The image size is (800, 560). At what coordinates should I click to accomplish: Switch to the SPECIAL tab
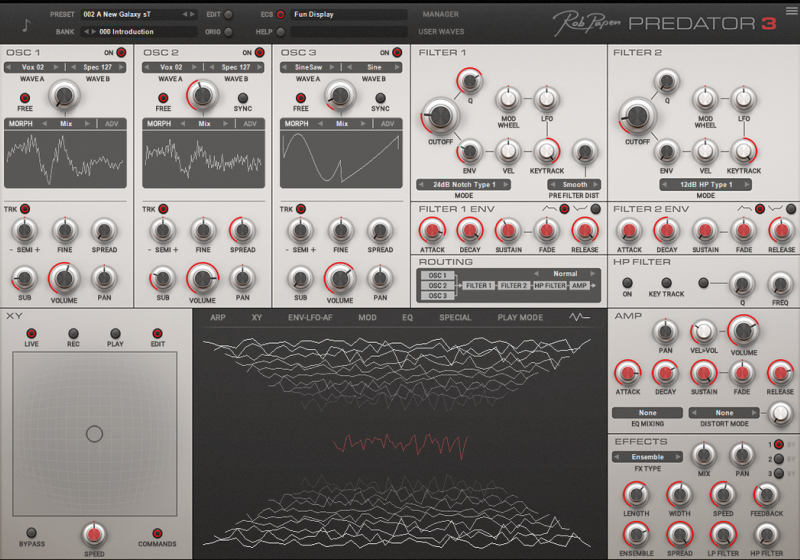[455, 317]
